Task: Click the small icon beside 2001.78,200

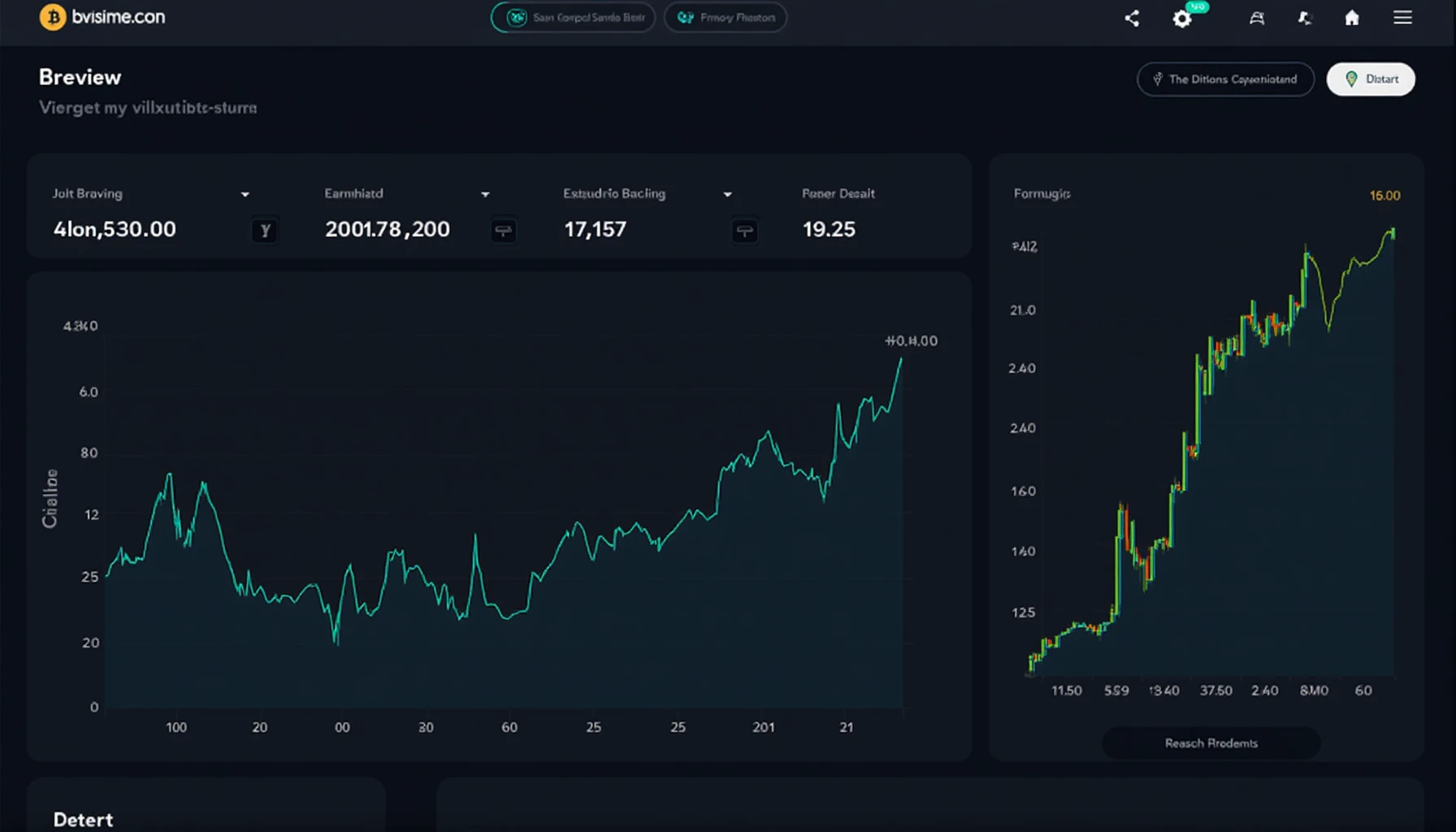Action: tap(504, 231)
